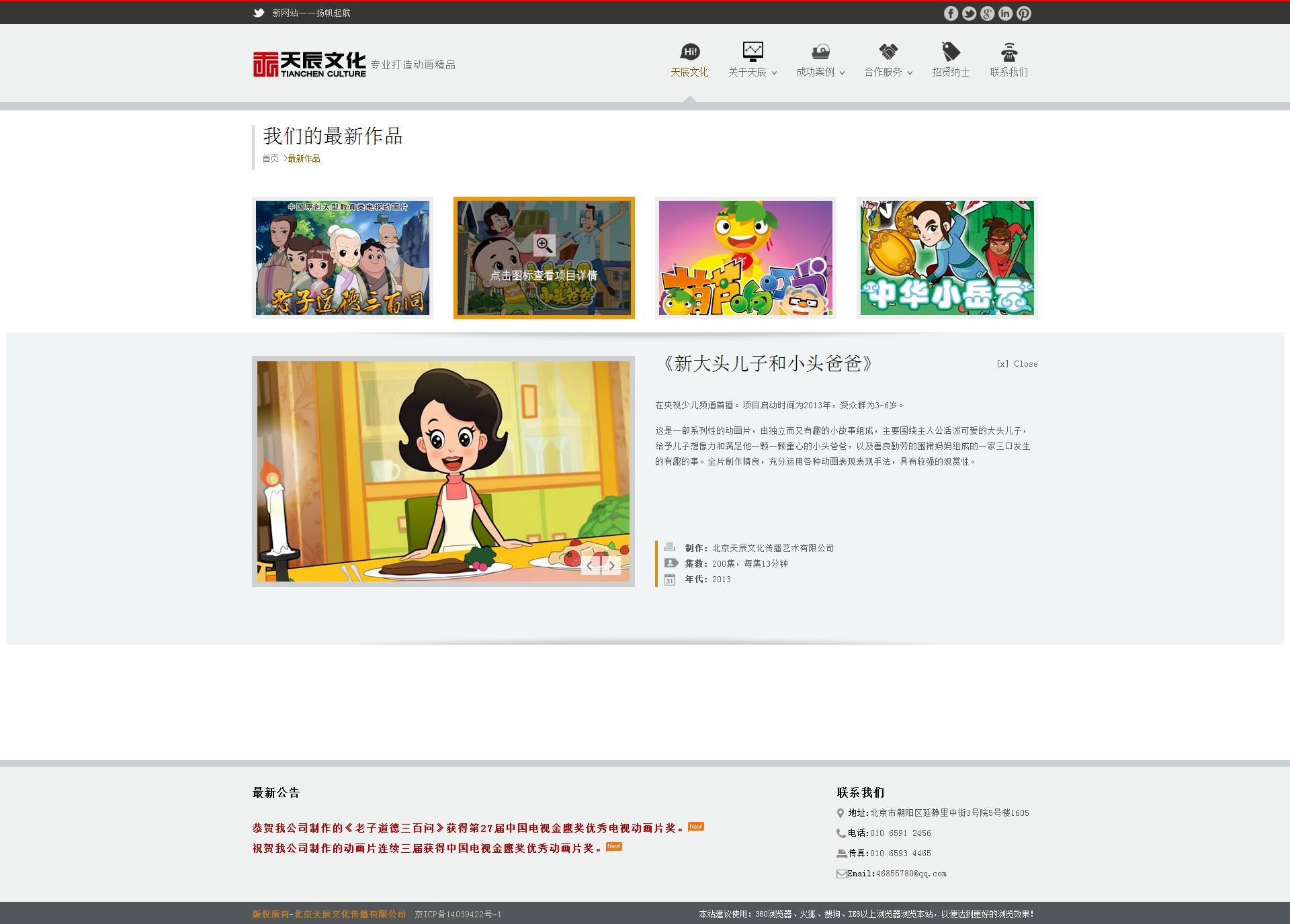Image resolution: width=1290 pixels, height=924 pixels.
Task: Expand the dropdown arrow beside 关于天辰
Action: point(775,73)
